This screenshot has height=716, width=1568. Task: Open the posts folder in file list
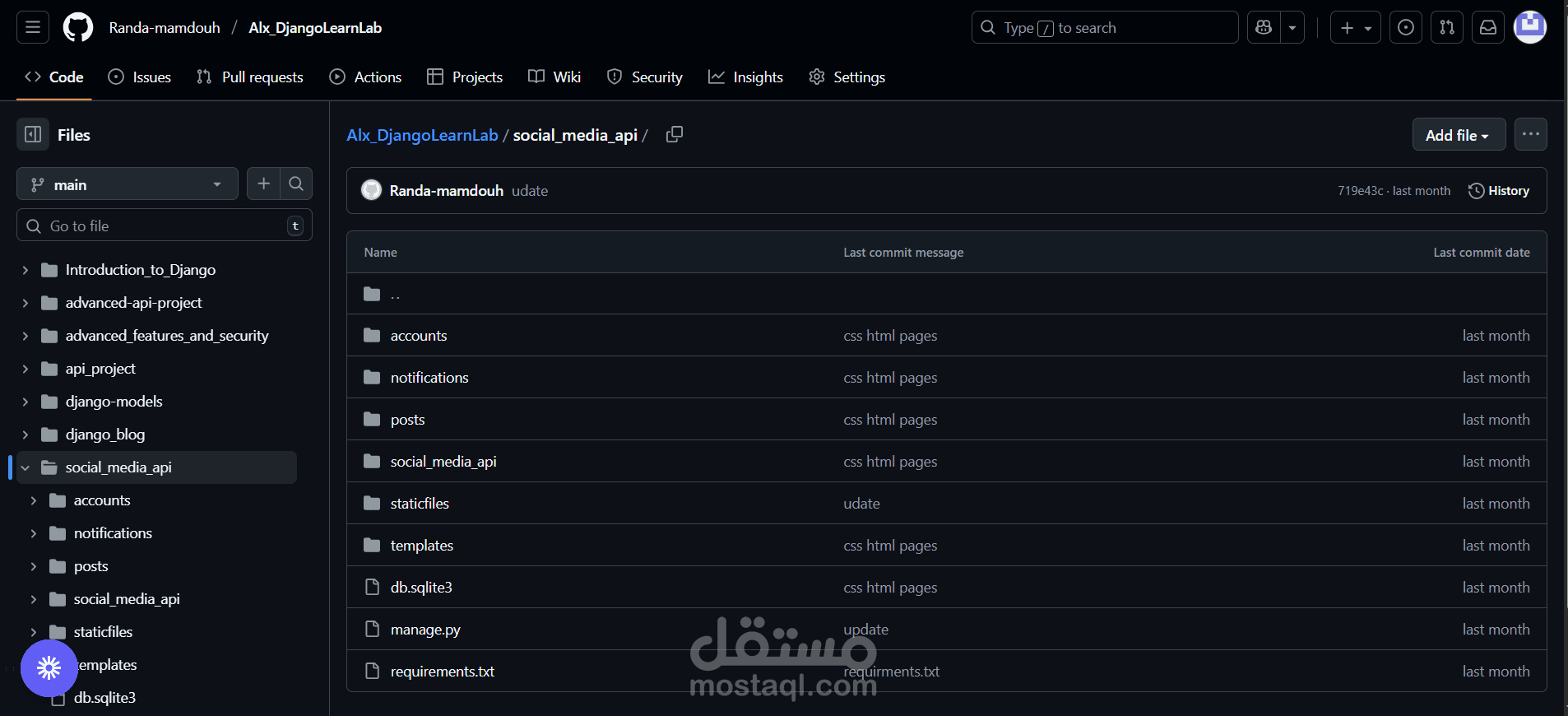point(408,420)
